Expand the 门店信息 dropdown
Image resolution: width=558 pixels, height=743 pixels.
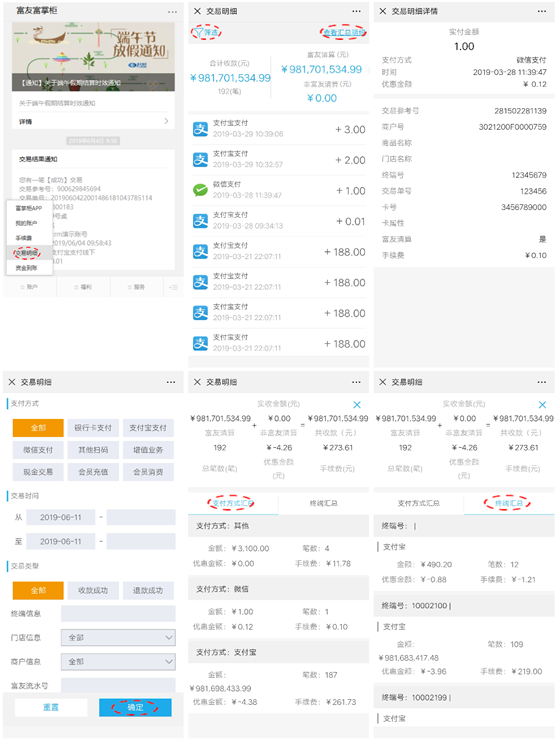pos(118,637)
